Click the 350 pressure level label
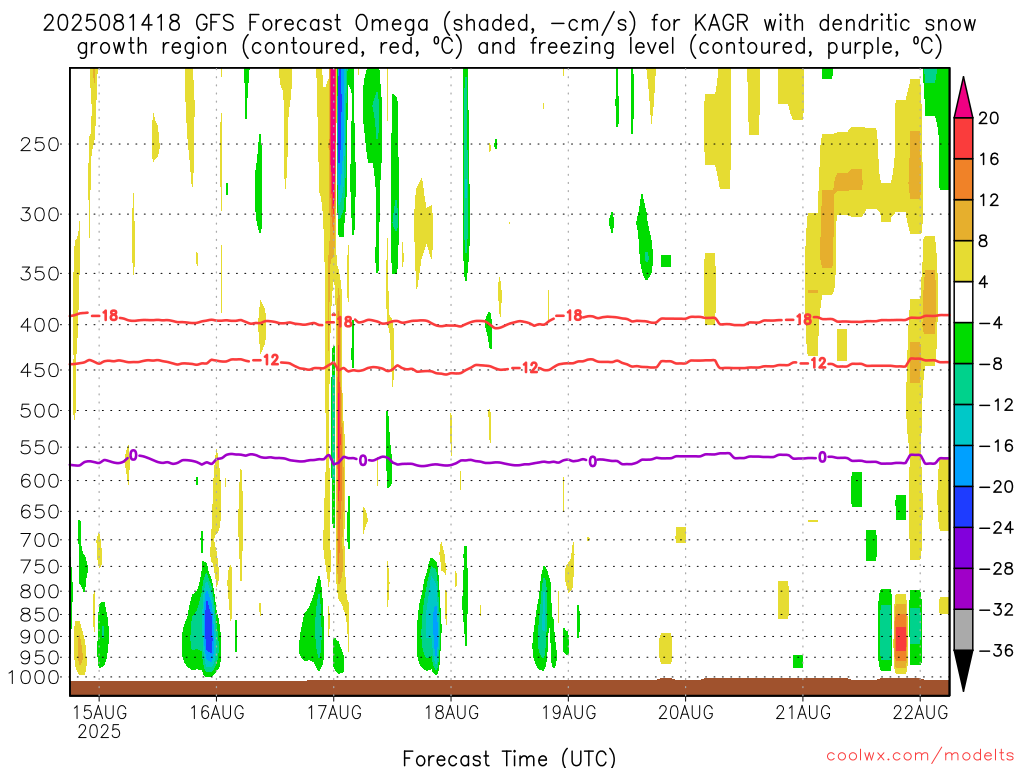This screenshot has width=1024, height=768. 39,274
